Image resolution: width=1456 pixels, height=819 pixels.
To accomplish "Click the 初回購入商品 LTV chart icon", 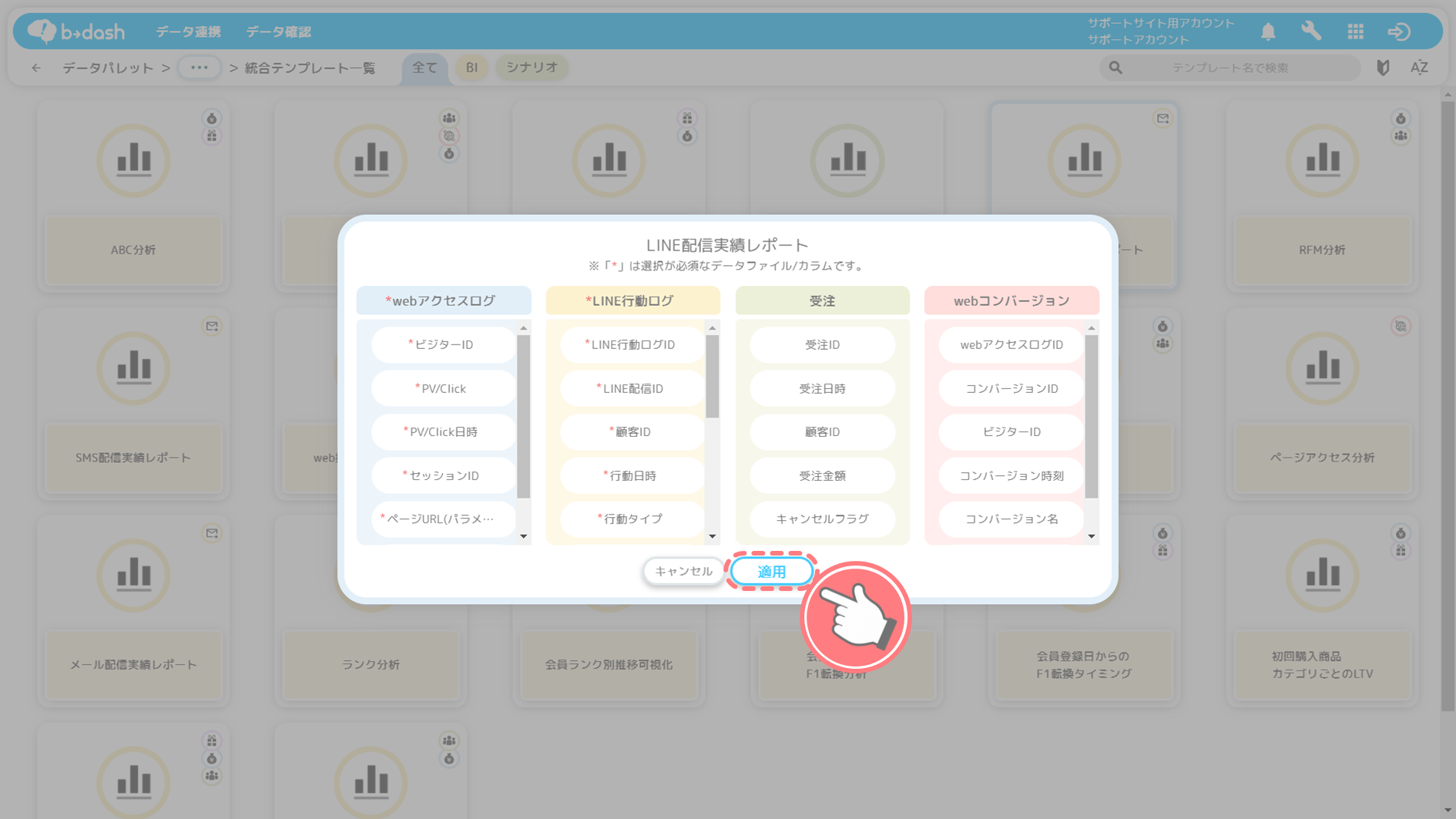I will 1323,575.
